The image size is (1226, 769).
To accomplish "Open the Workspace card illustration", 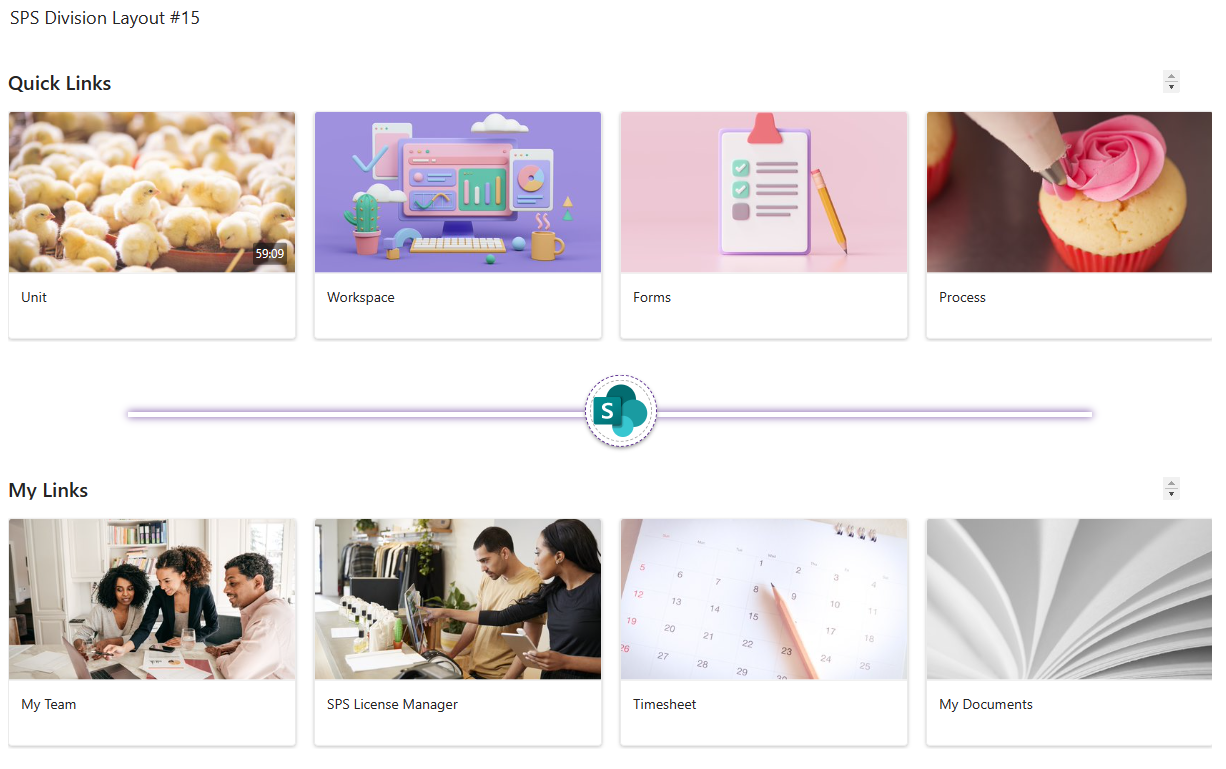I will click(458, 192).
